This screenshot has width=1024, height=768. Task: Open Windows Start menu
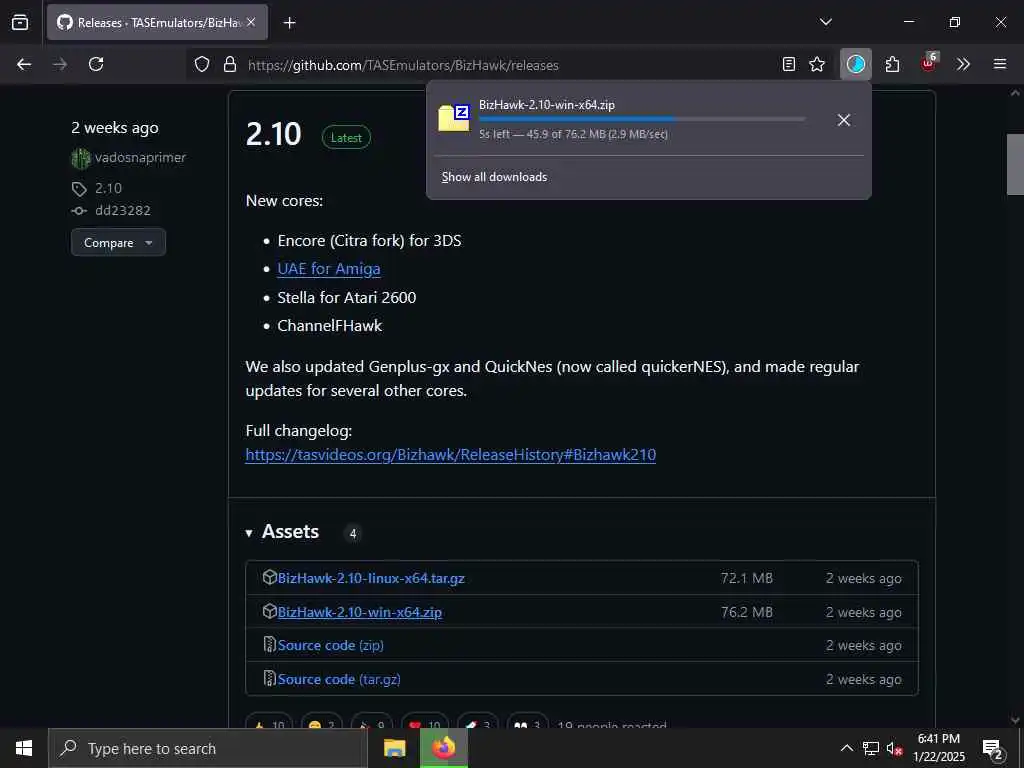click(24, 748)
